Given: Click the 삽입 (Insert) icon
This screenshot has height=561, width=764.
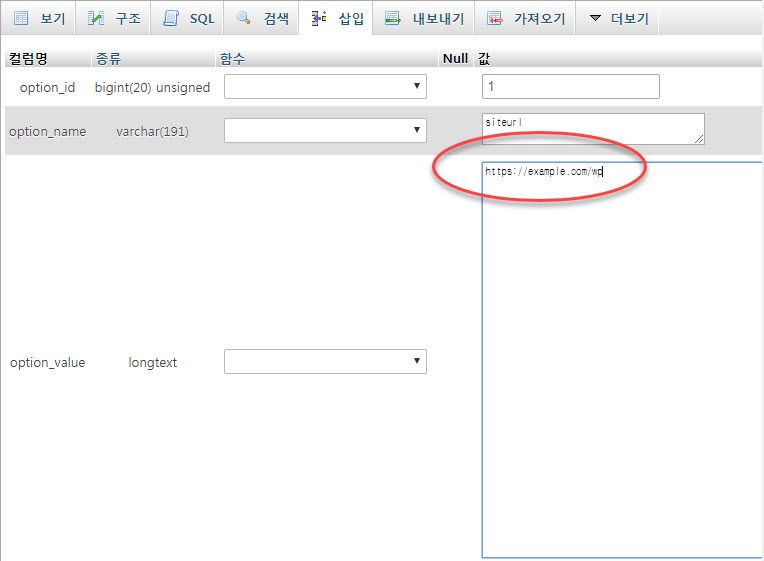Looking at the screenshot, I should [319, 18].
